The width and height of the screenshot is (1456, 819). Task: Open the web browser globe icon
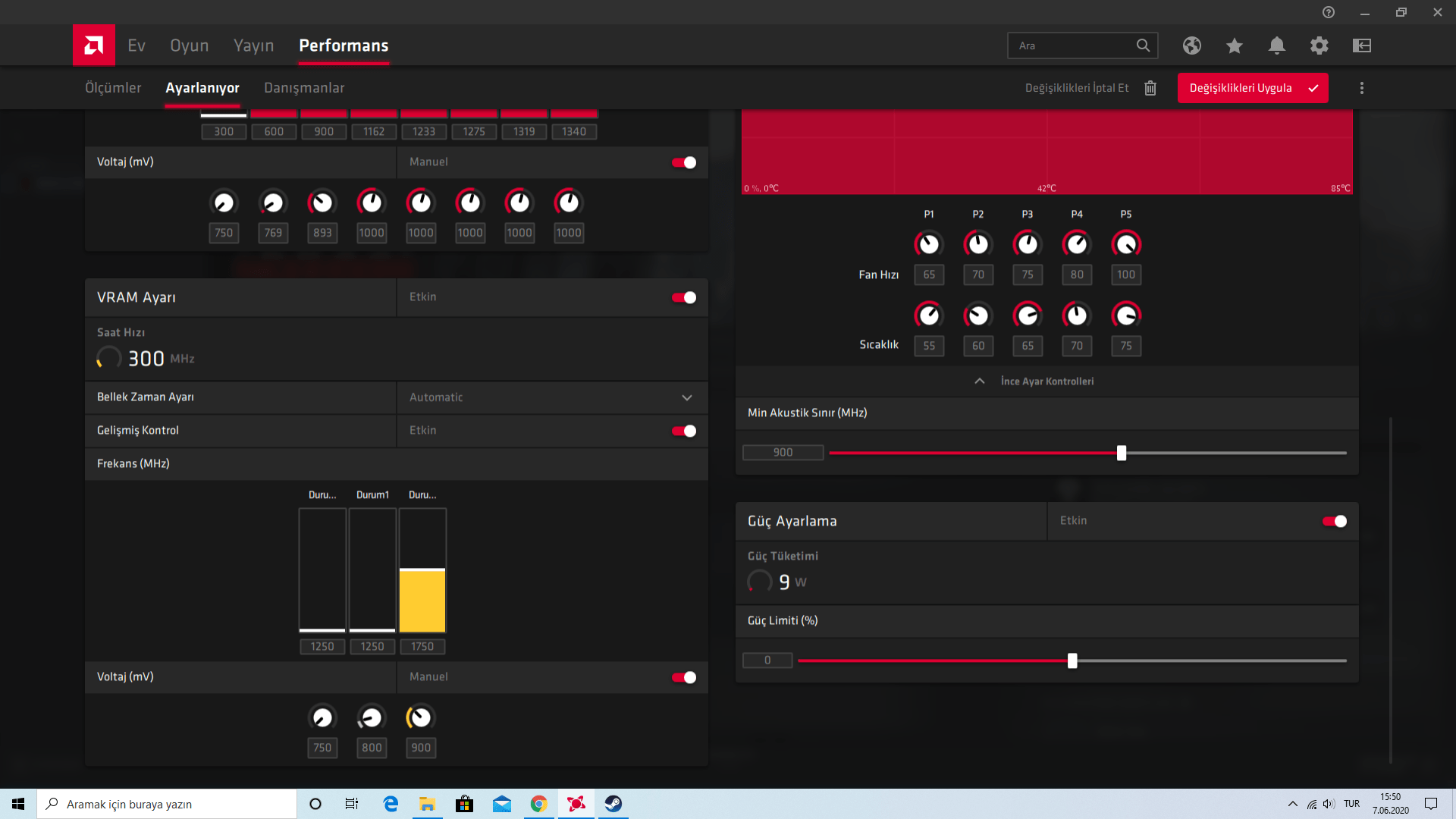click(x=1191, y=45)
